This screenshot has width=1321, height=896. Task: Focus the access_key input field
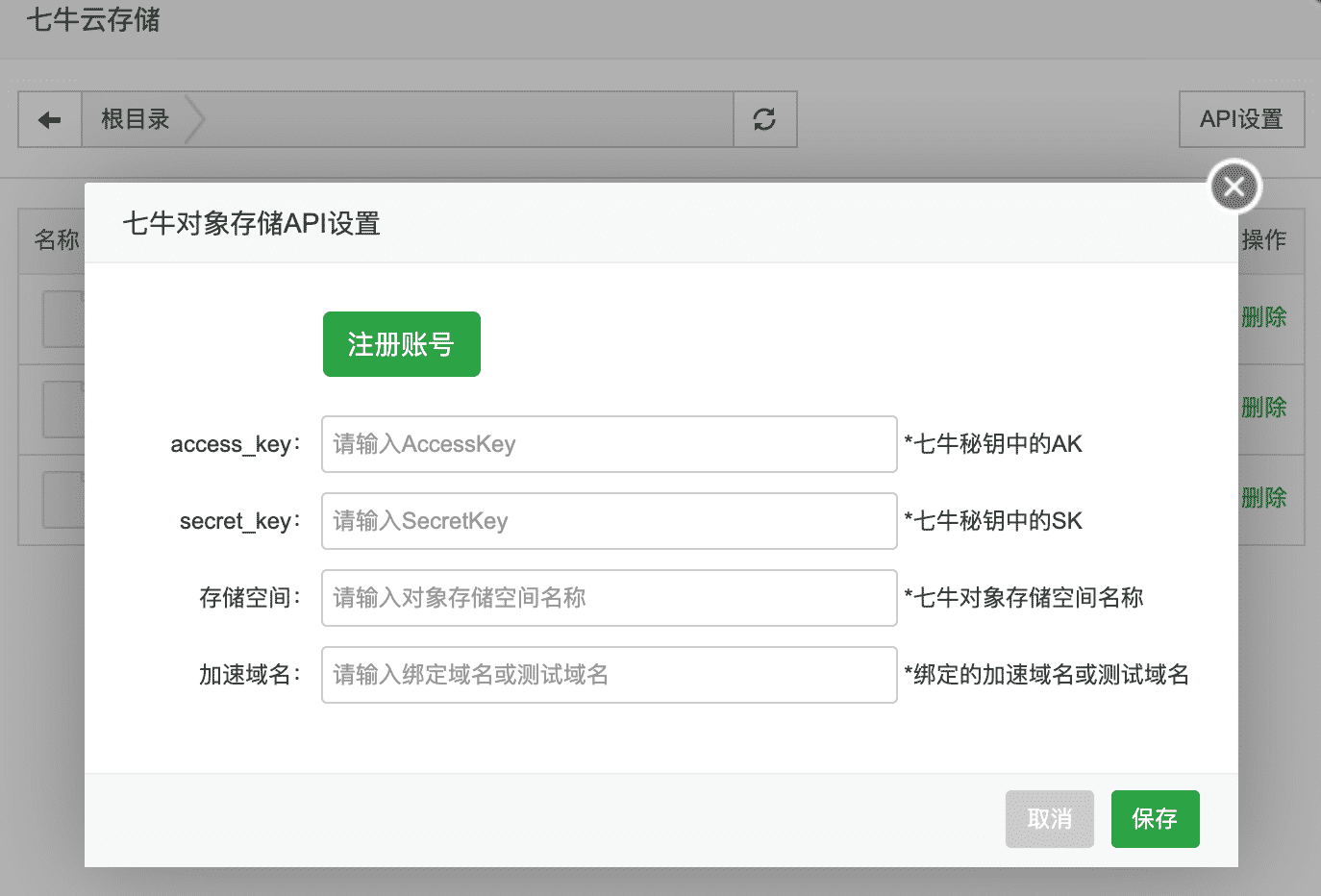[x=610, y=444]
